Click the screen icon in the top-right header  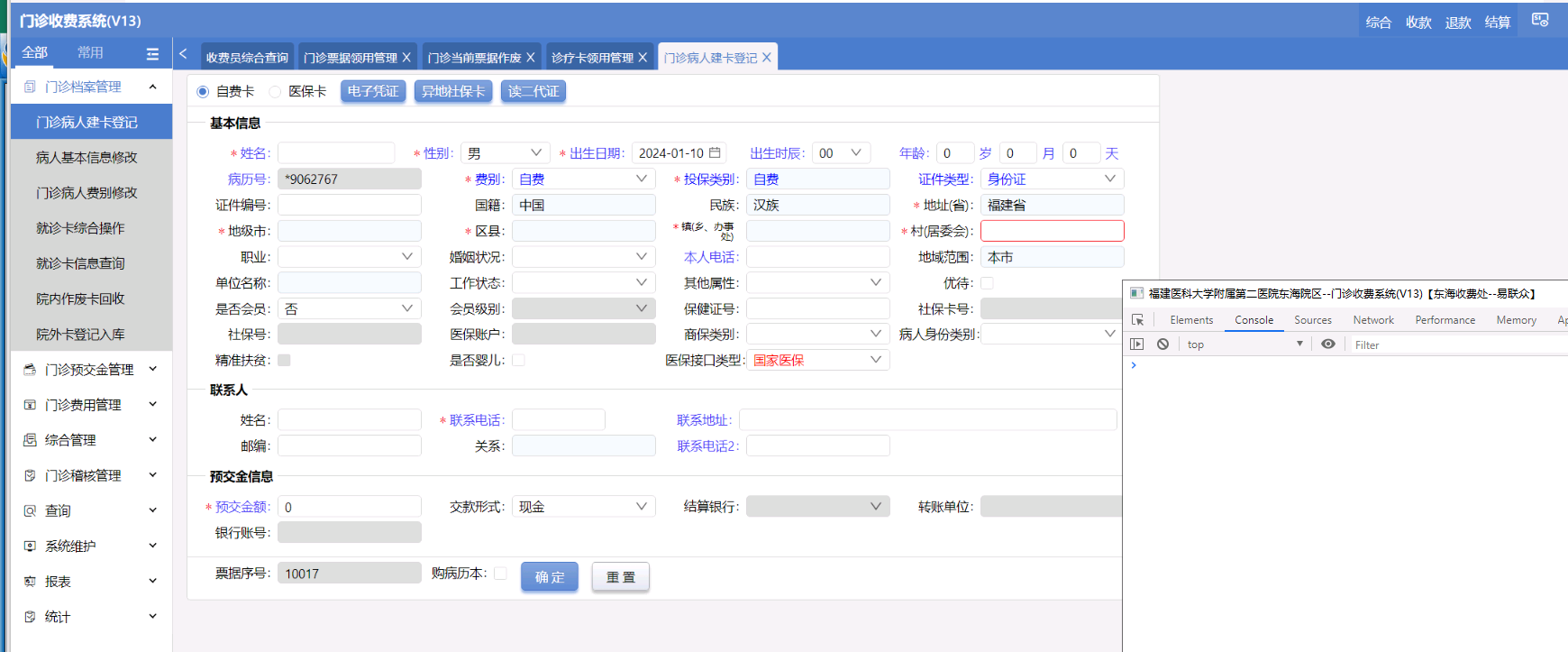pos(1540,20)
